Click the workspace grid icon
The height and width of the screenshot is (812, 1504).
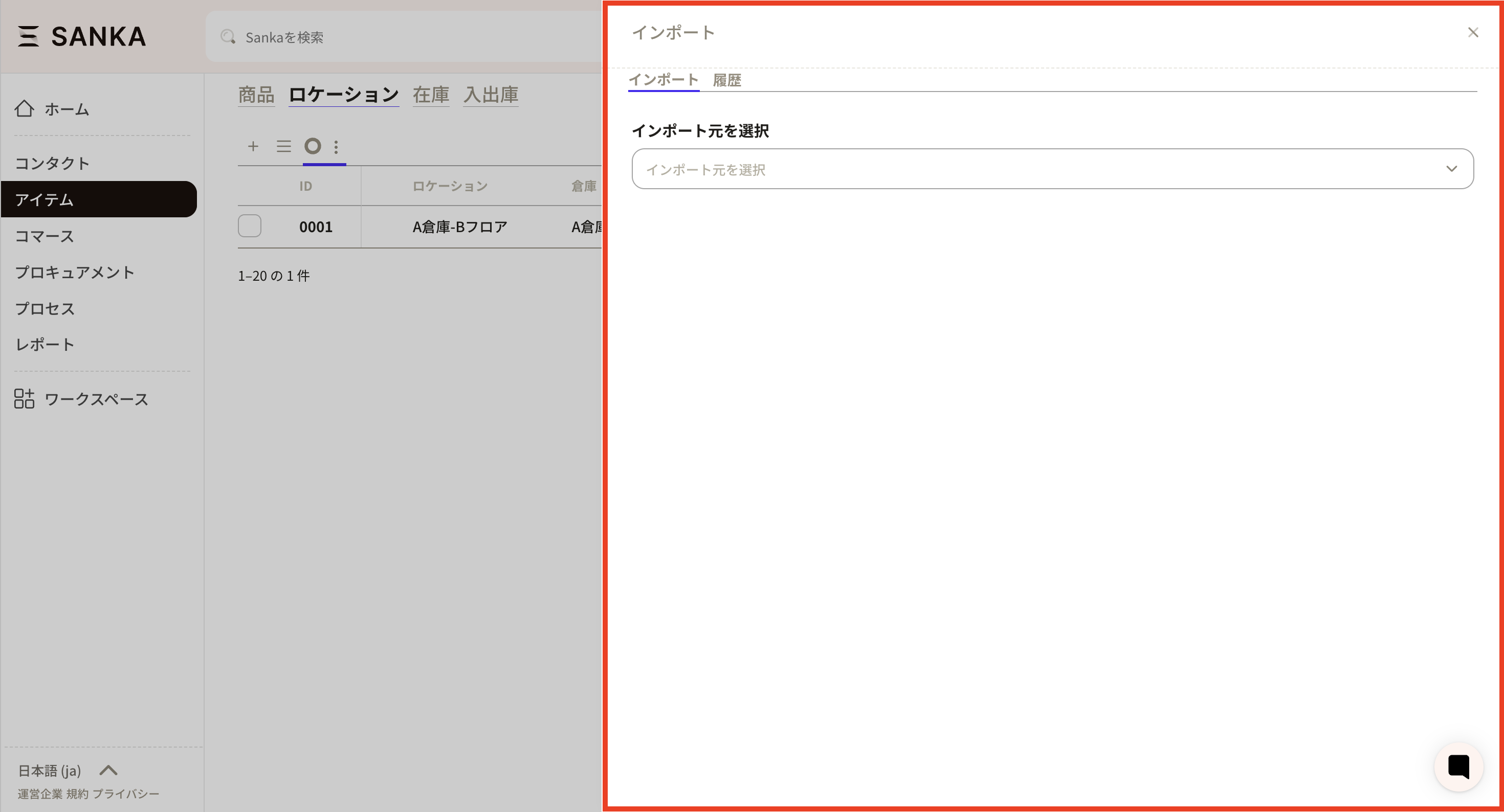(x=24, y=399)
